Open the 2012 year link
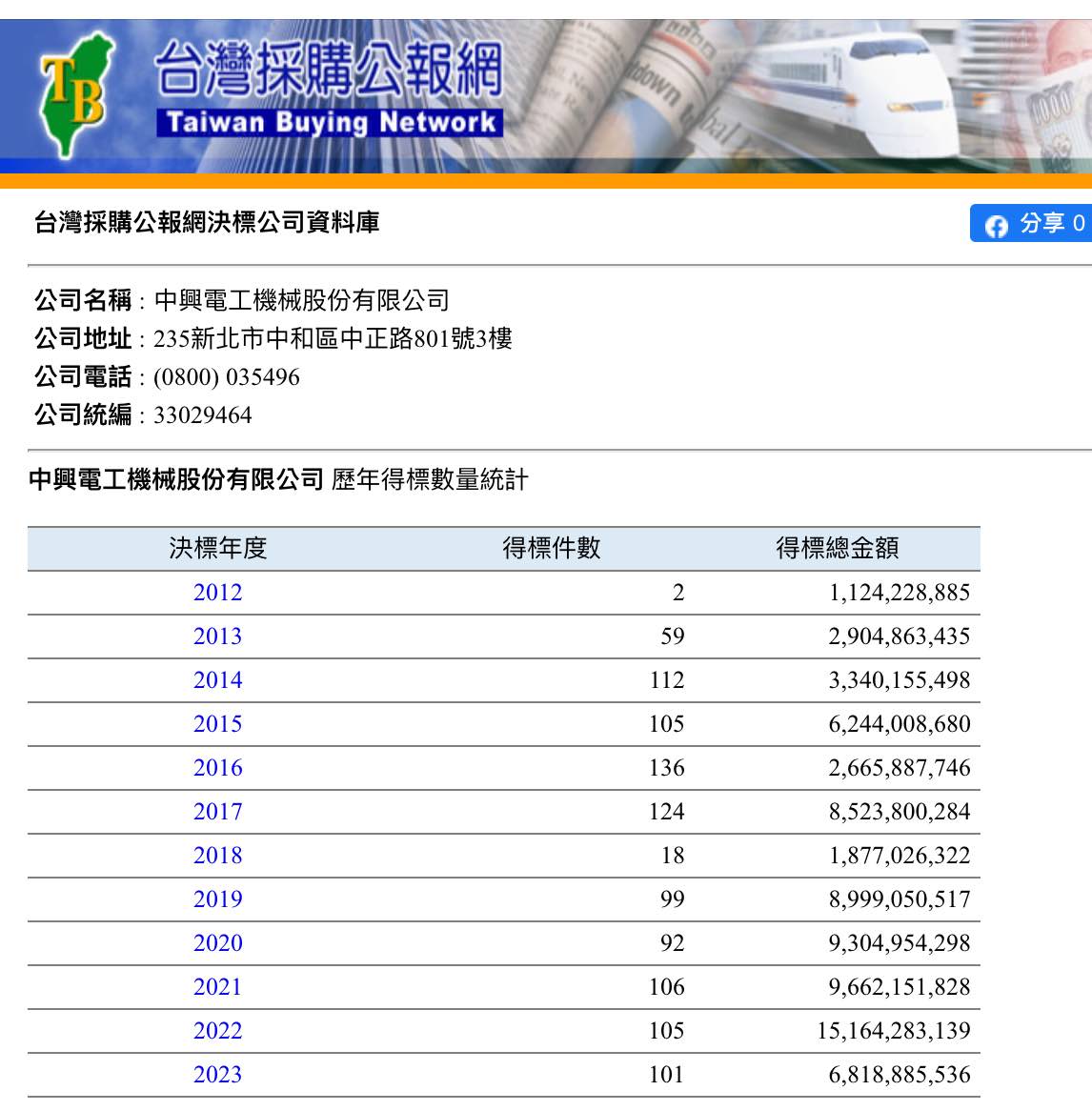The height and width of the screenshot is (1111, 1092). [217, 593]
